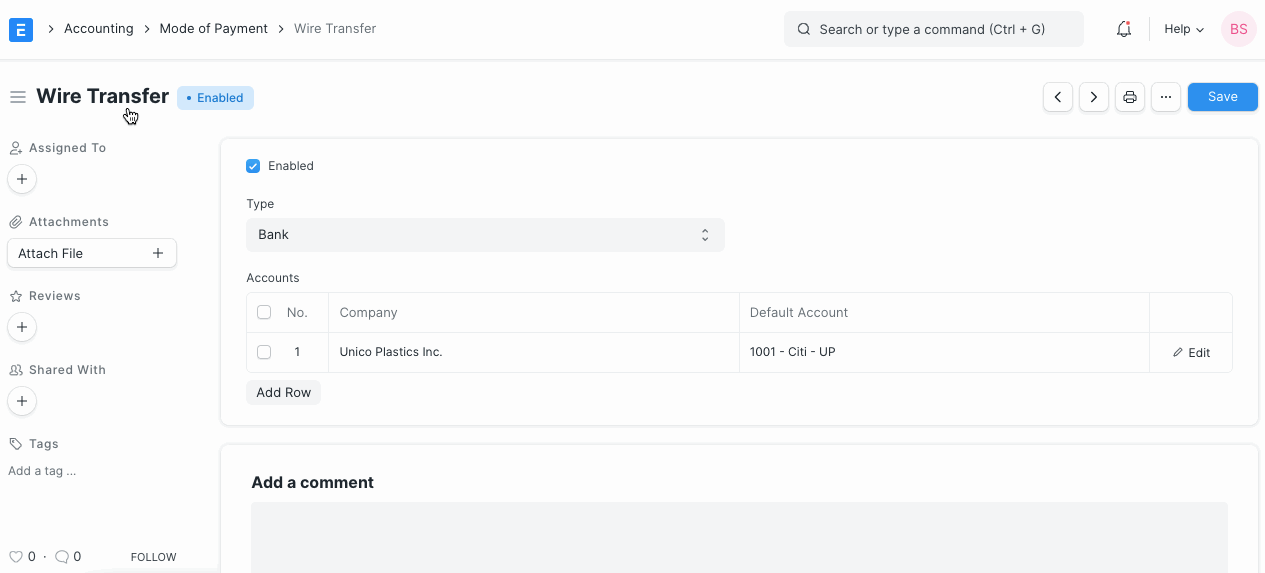Navigate to Accounting breadcrumb
The image size is (1265, 573).
point(98,29)
